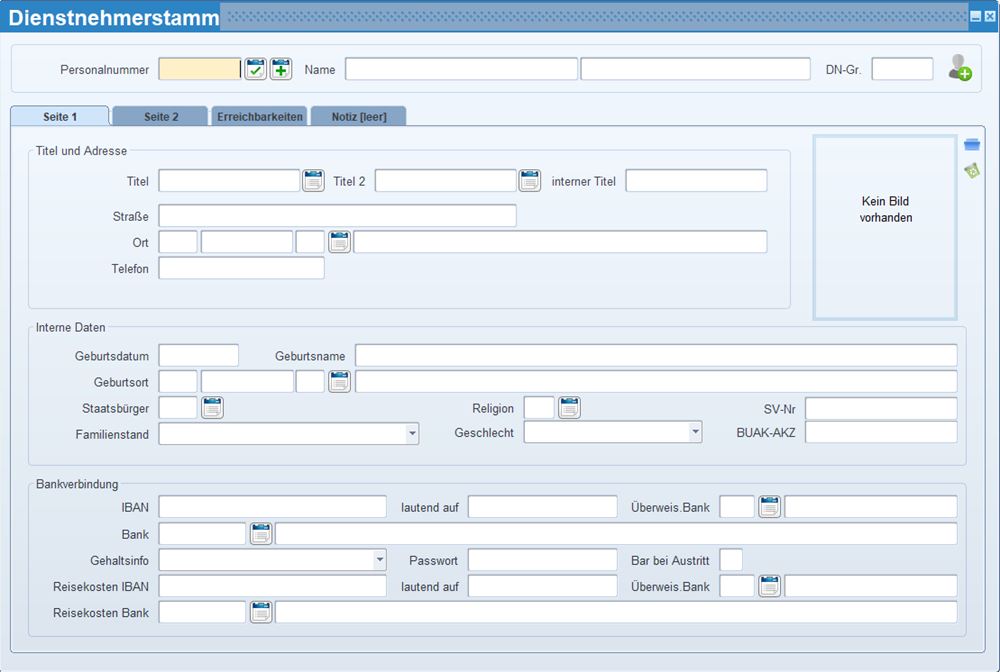Click blue scanner icon beside picture box
The height and width of the screenshot is (672, 1000).
pos(972,145)
